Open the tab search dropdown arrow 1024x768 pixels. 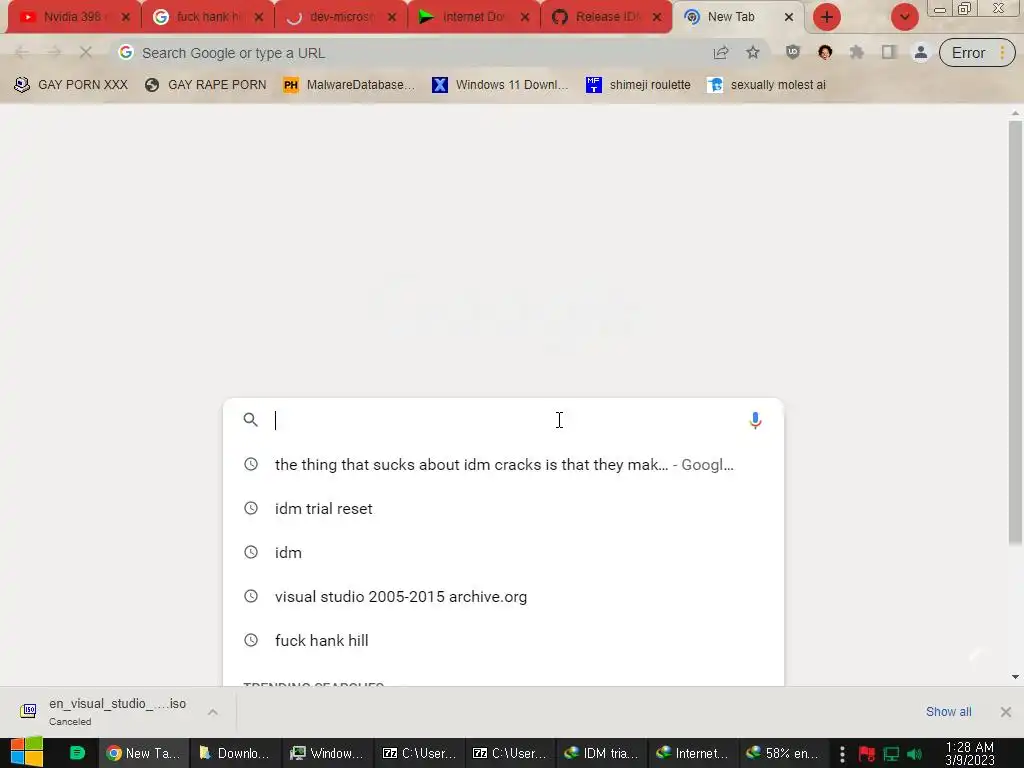pos(904,17)
